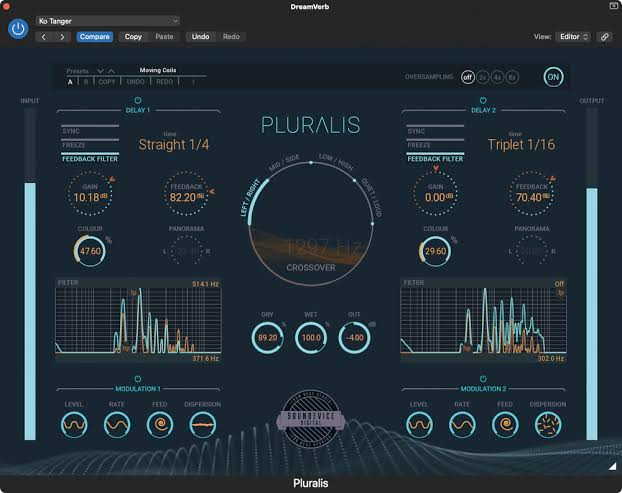Toggle Delay 1 power icon
Screen dimensions: 622x493
pos(138,100)
